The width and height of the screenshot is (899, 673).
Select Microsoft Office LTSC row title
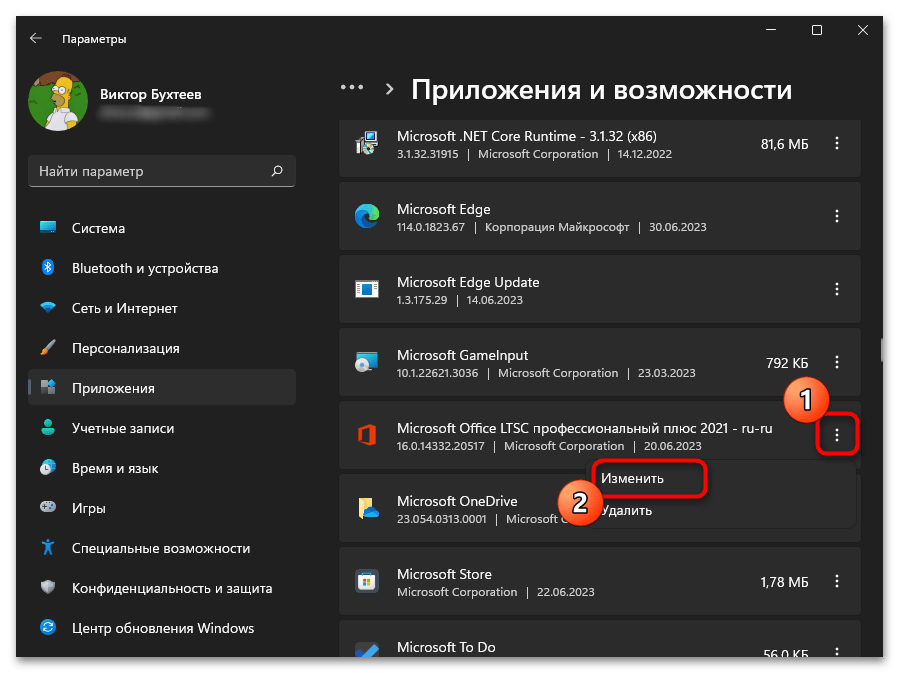pos(585,428)
